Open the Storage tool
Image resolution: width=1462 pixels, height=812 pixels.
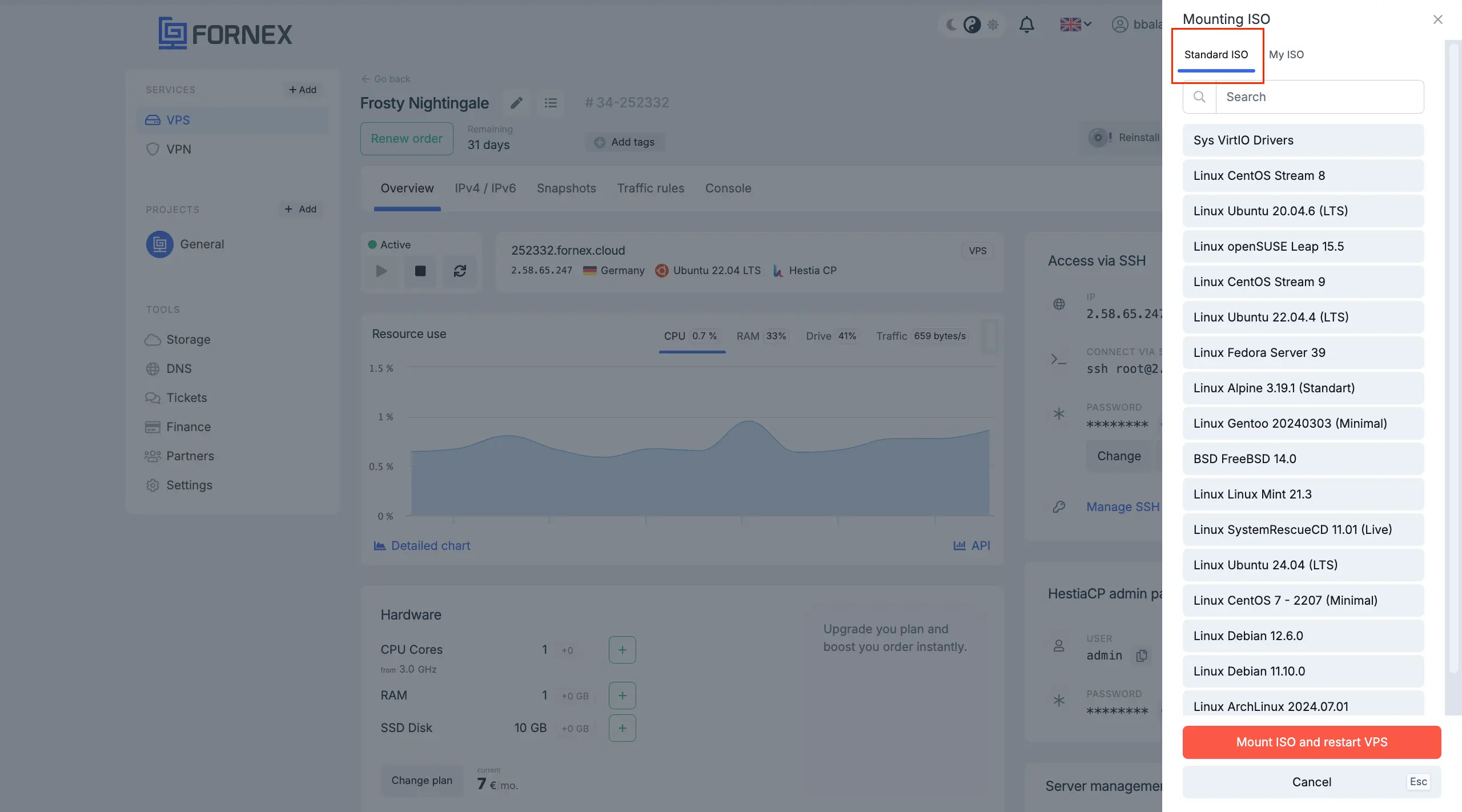(178, 340)
